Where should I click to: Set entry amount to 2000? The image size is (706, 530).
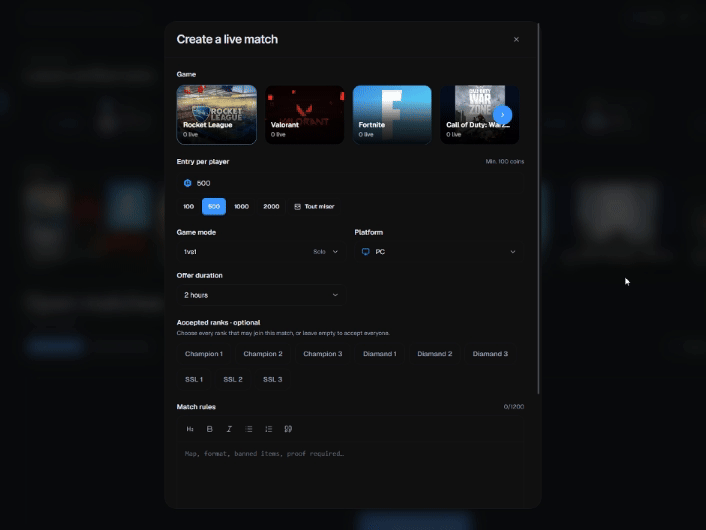point(271,207)
